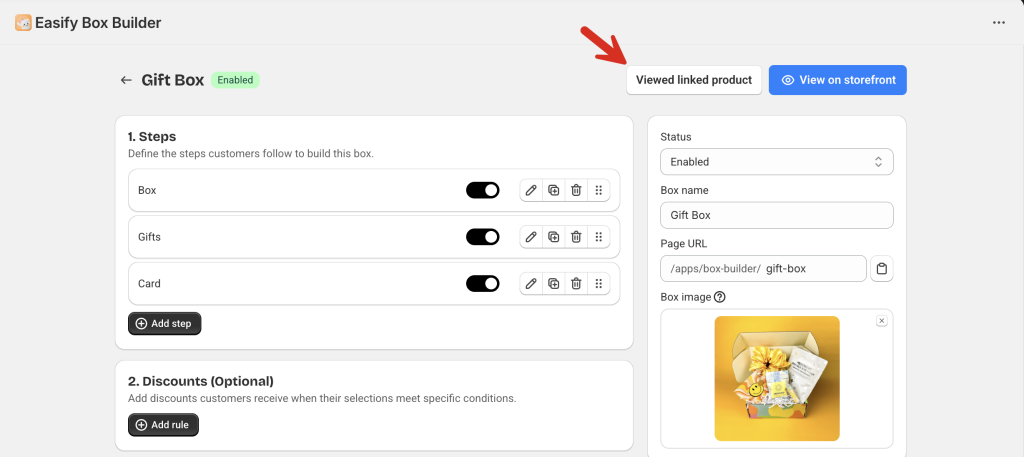The height and width of the screenshot is (457, 1024).
Task: Remove the box image with X
Action: (882, 321)
